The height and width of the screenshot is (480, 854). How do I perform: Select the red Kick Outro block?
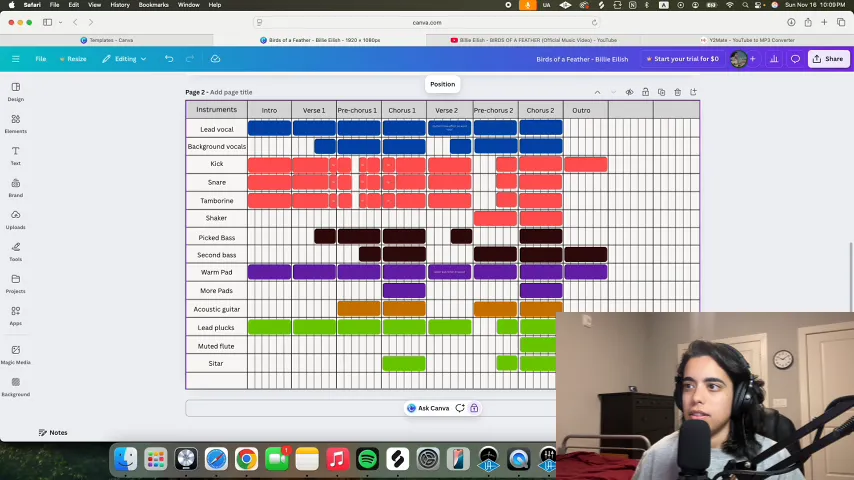pyautogui.click(x=585, y=164)
